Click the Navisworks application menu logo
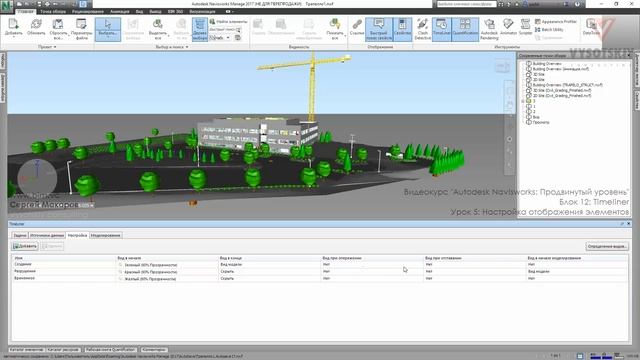 (7, 7)
